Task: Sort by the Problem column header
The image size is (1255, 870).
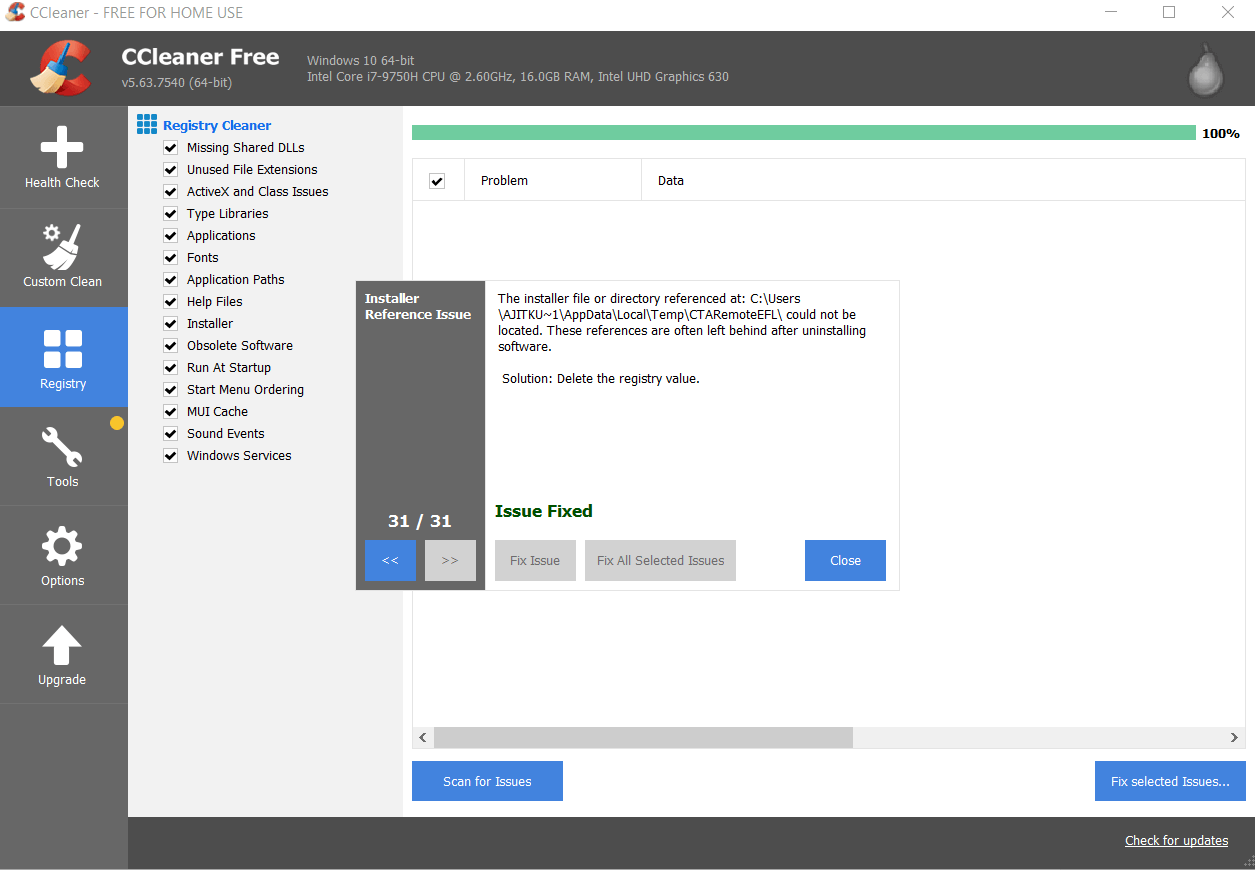Action: (x=553, y=181)
